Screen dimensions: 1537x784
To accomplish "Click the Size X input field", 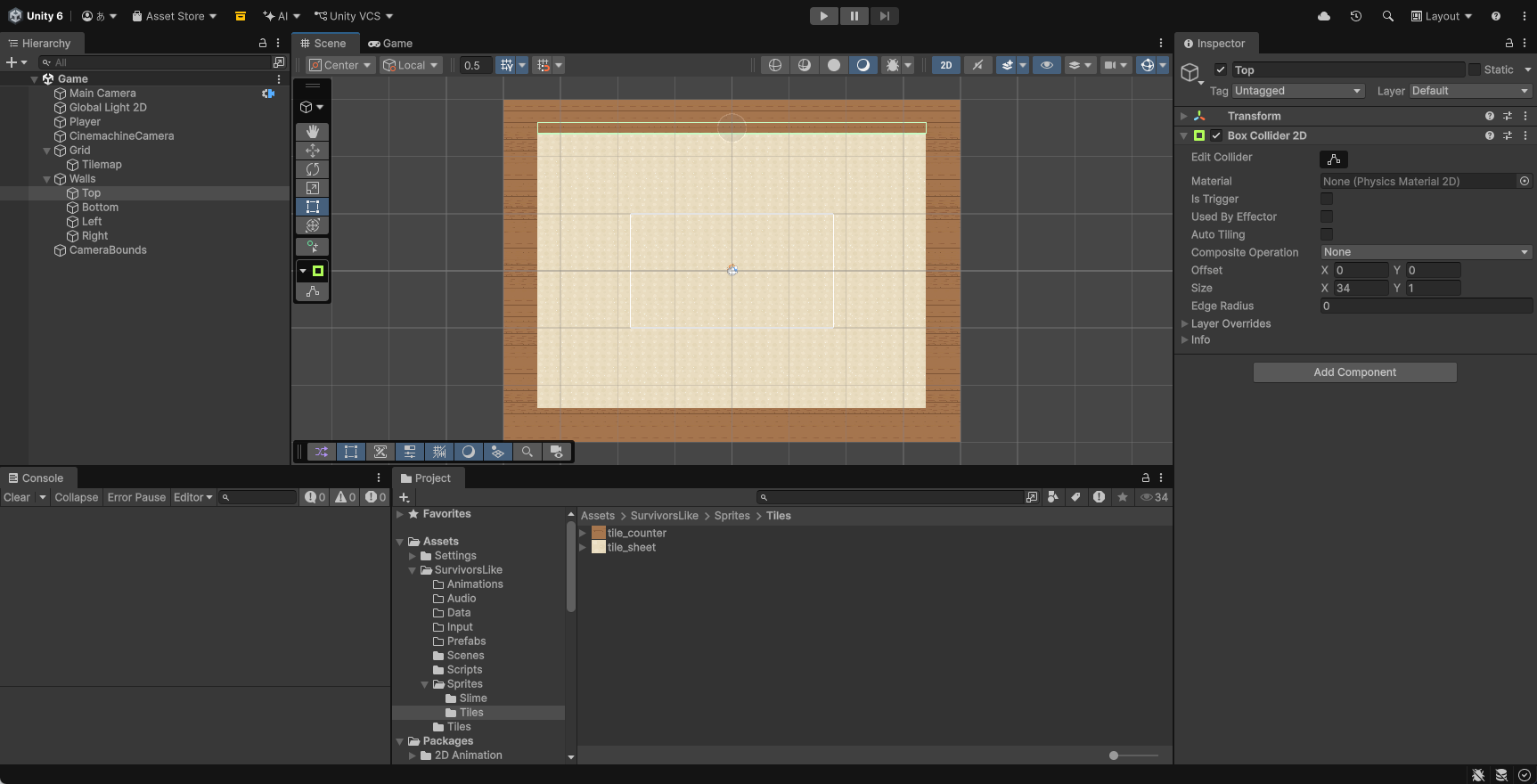I will tap(1361, 288).
